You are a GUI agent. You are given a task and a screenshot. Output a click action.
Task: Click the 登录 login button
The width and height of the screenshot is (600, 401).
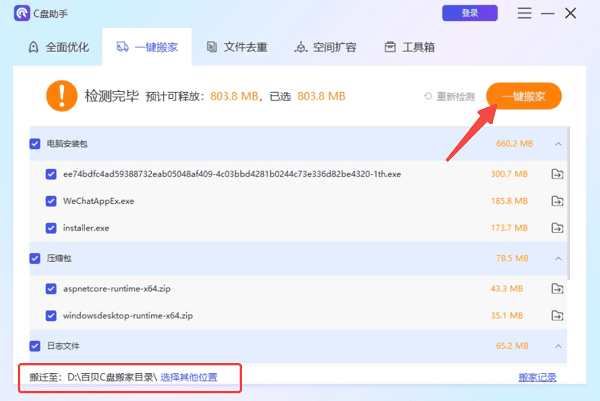[x=469, y=13]
